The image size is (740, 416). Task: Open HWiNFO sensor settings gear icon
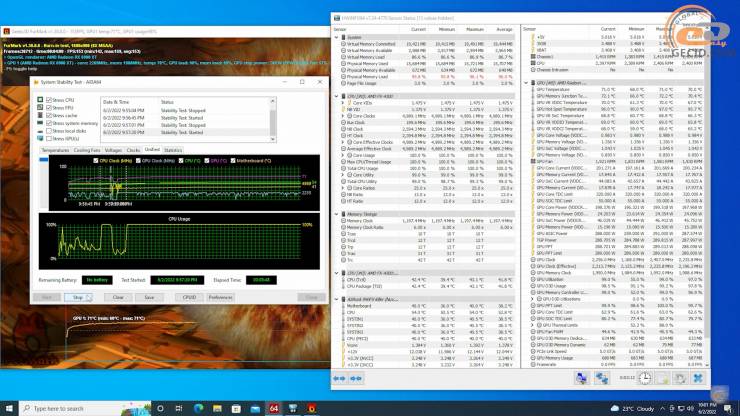point(680,378)
